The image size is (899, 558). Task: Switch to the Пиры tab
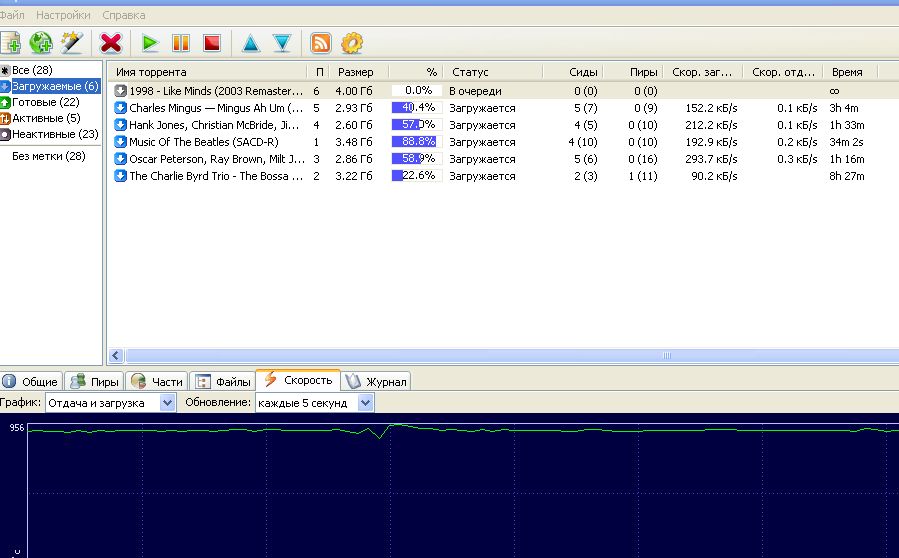[x=95, y=381]
